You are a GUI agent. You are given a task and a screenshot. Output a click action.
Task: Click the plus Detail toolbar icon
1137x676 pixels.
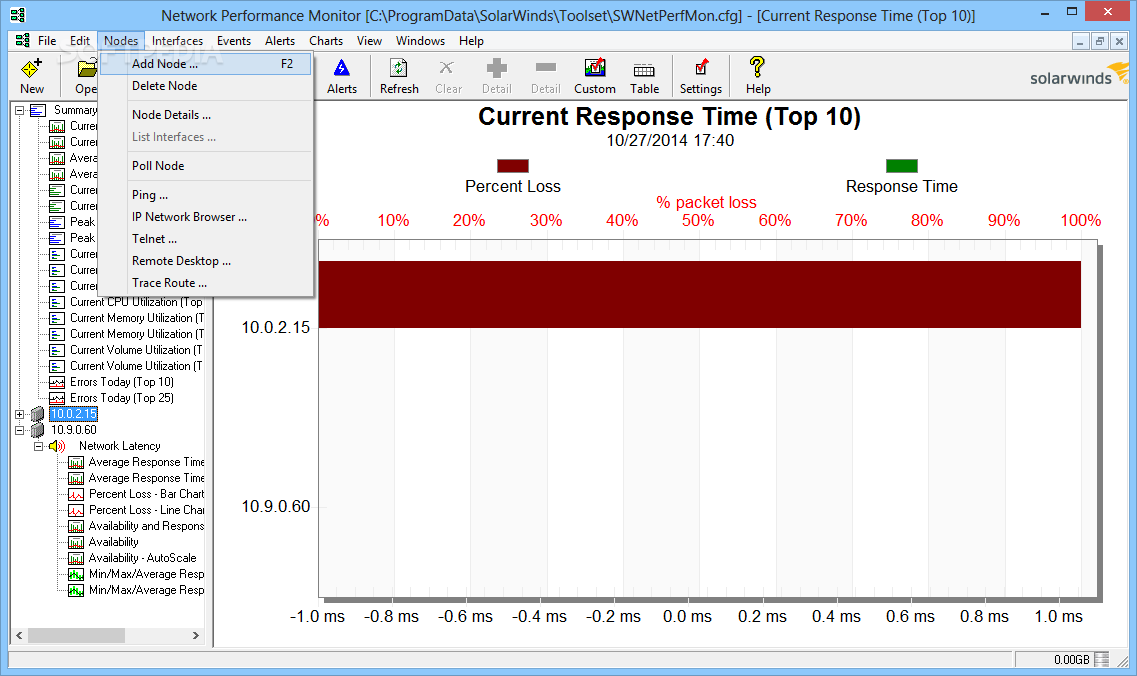(x=497, y=68)
